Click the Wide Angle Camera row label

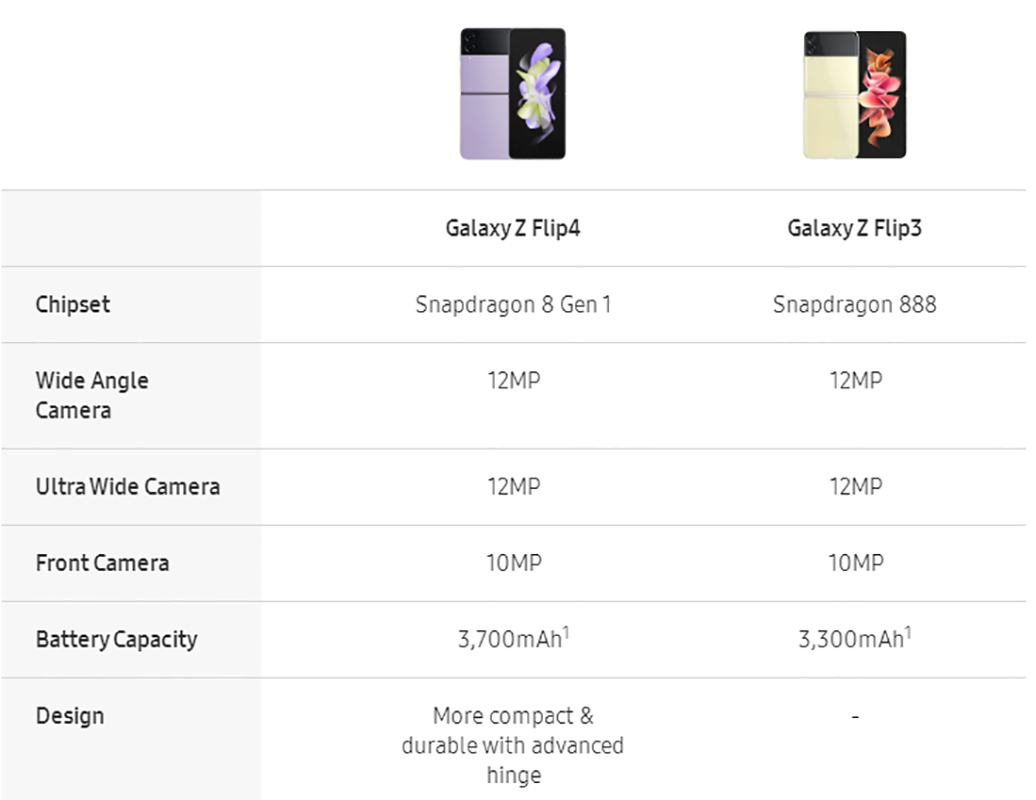[92, 395]
